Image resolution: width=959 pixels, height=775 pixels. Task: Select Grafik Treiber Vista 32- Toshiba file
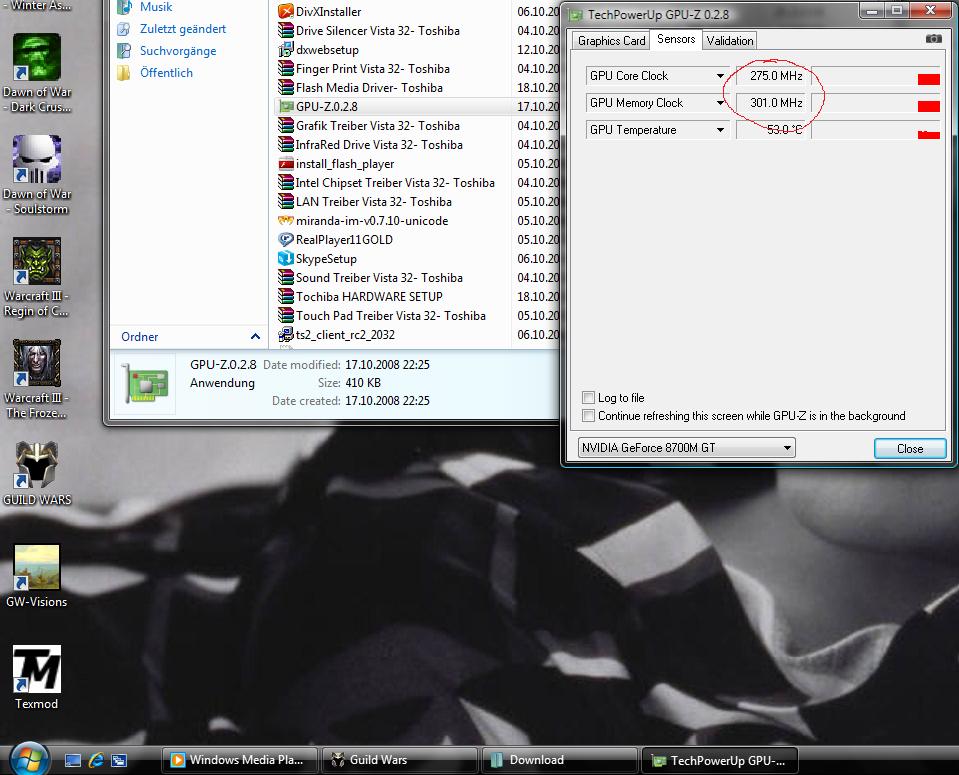pyautogui.click(x=377, y=125)
